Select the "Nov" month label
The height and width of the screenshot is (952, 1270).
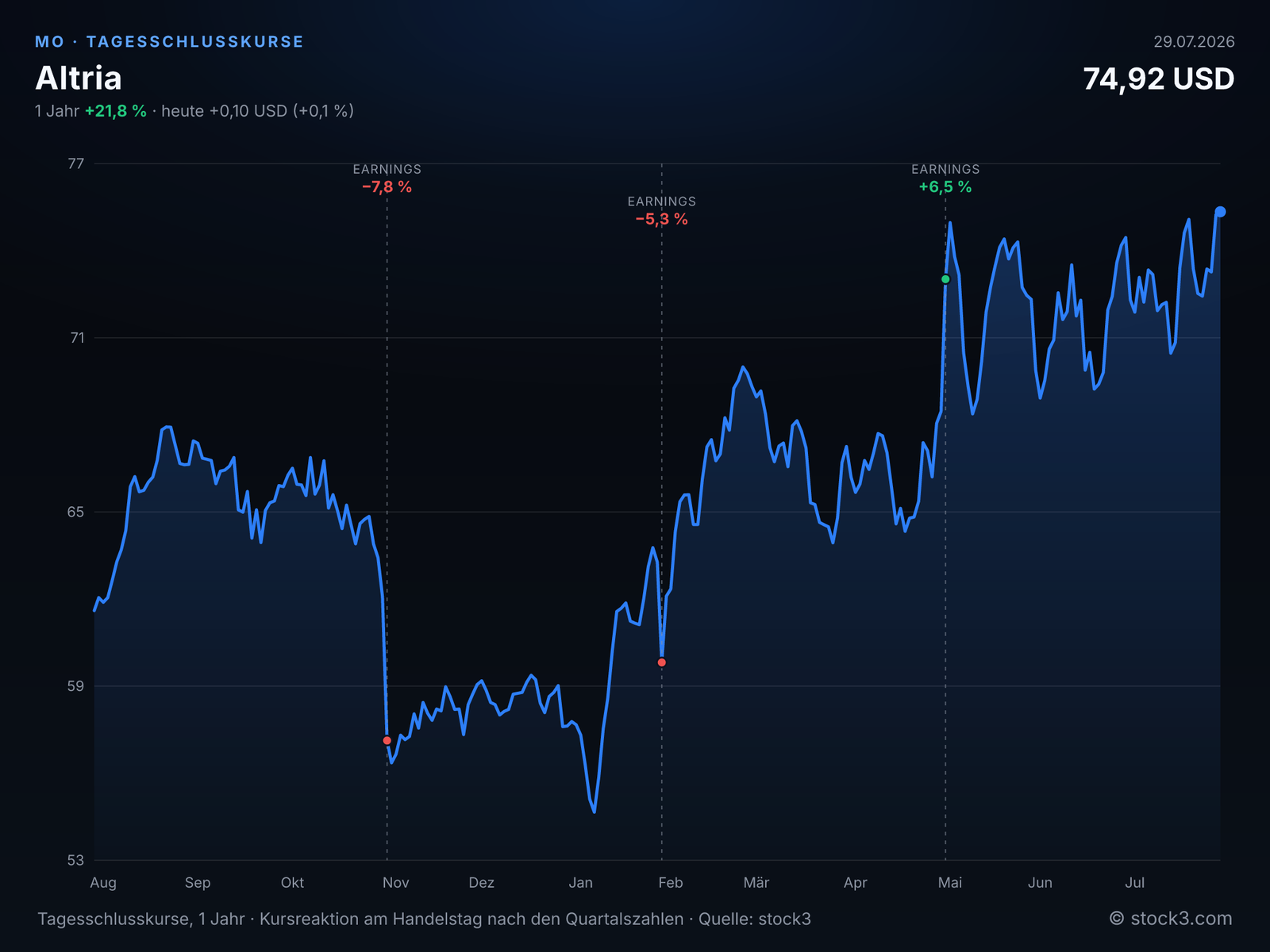(x=396, y=883)
